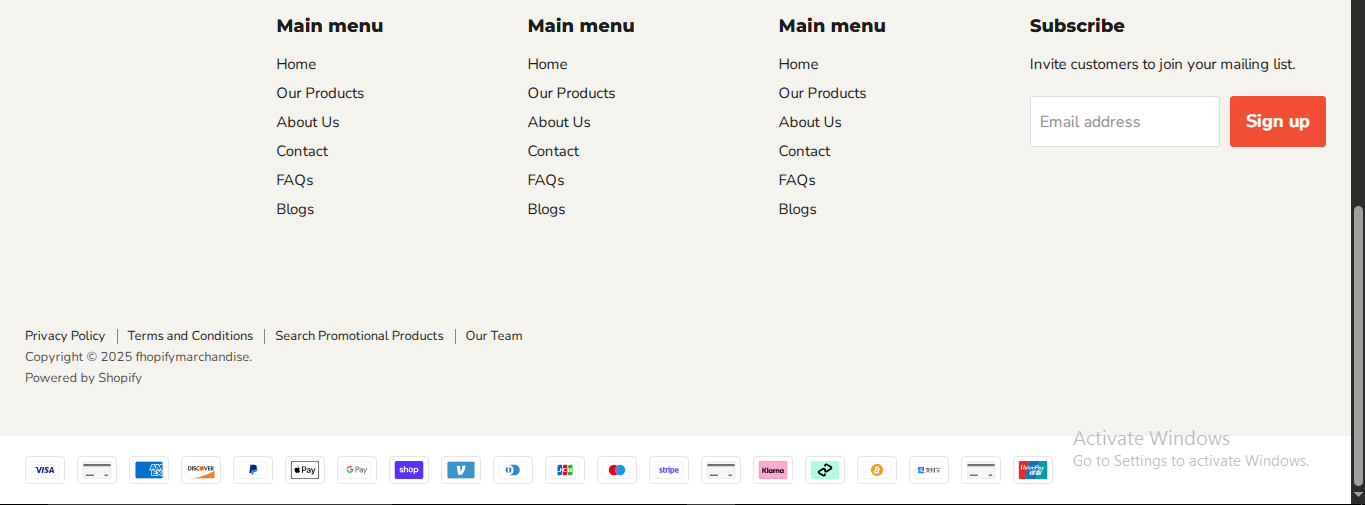1365x505 pixels.
Task: Click the Klarna payment icon
Action: click(773, 470)
